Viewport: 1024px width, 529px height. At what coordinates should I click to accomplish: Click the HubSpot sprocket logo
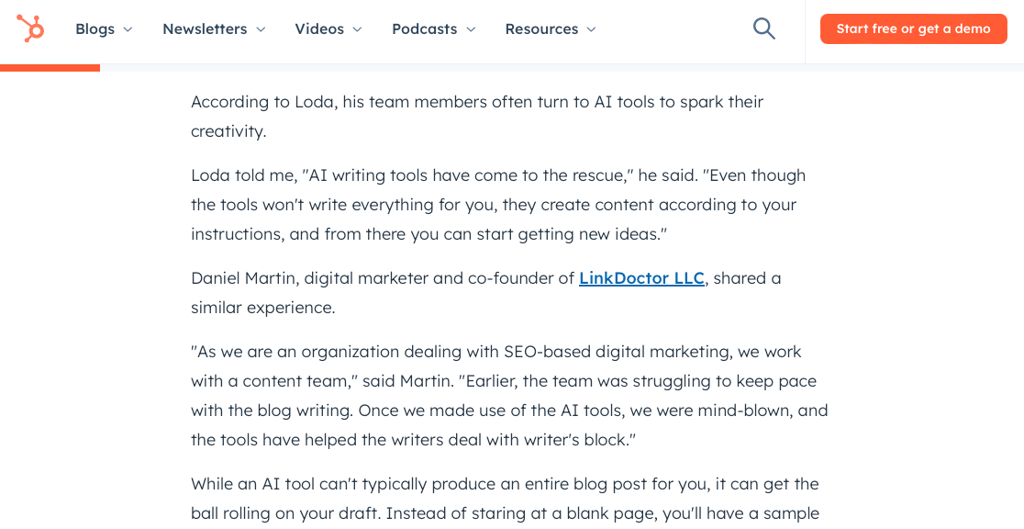pyautogui.click(x=30, y=29)
